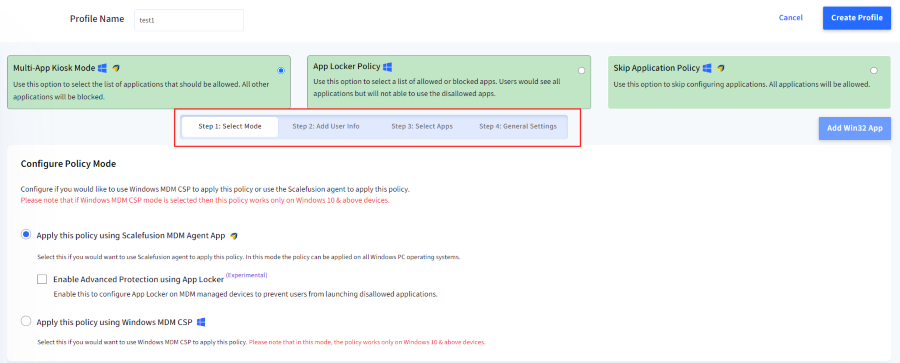Click the Profile Name input field
The width and height of the screenshot is (900, 363).
(x=189, y=20)
